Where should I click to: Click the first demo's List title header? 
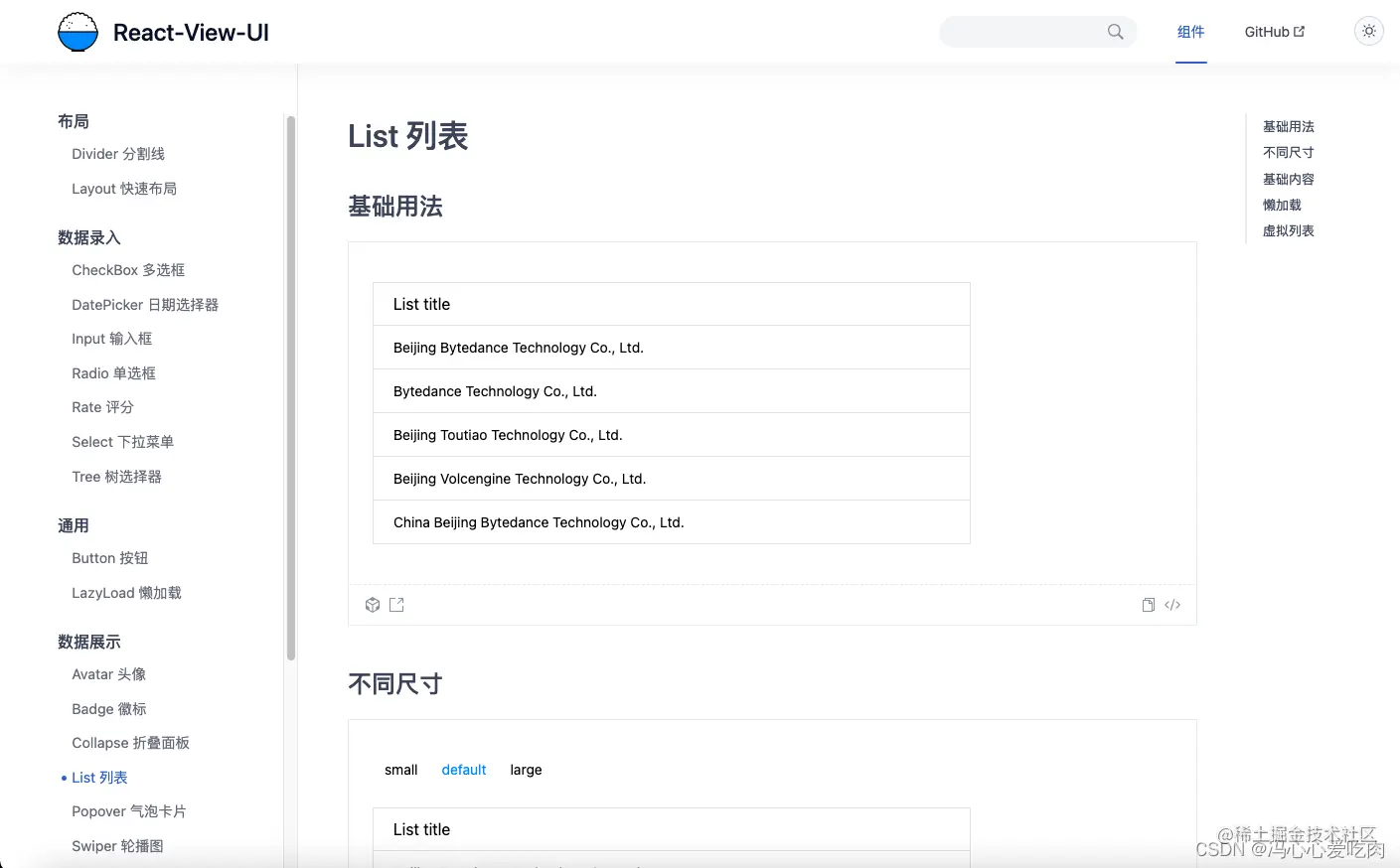click(672, 304)
